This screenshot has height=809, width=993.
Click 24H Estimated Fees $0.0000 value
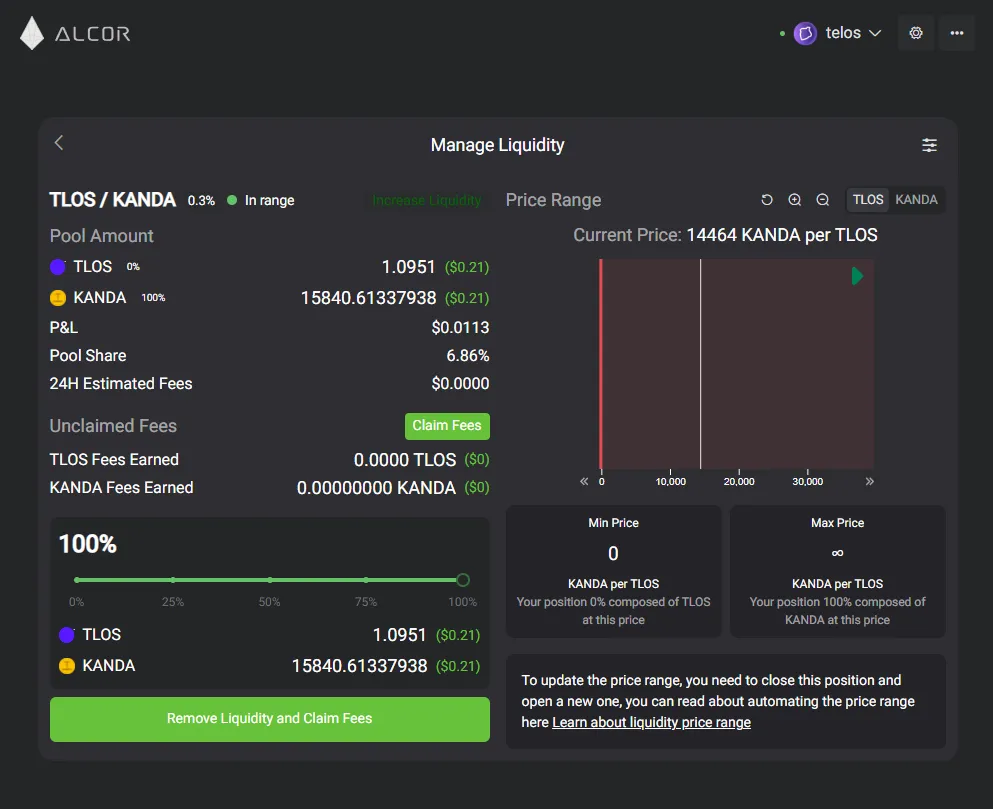coord(460,383)
